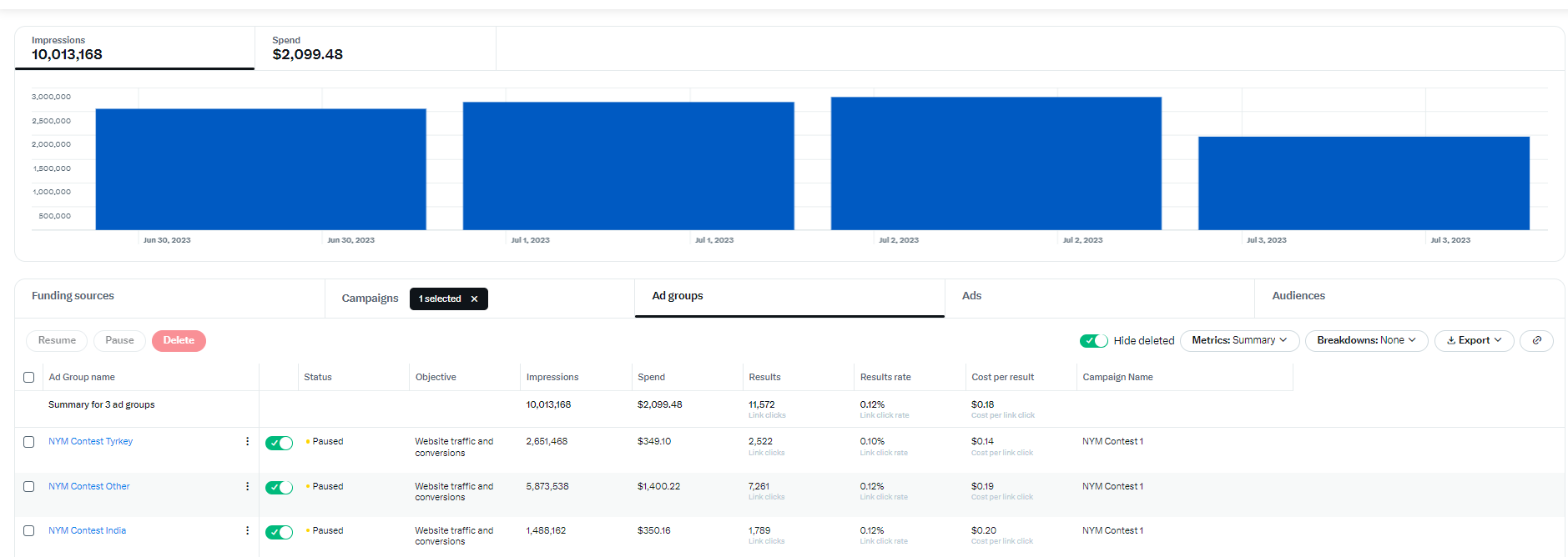
Task: Toggle NYM Contest Other ad group on/off
Action: 279,488
